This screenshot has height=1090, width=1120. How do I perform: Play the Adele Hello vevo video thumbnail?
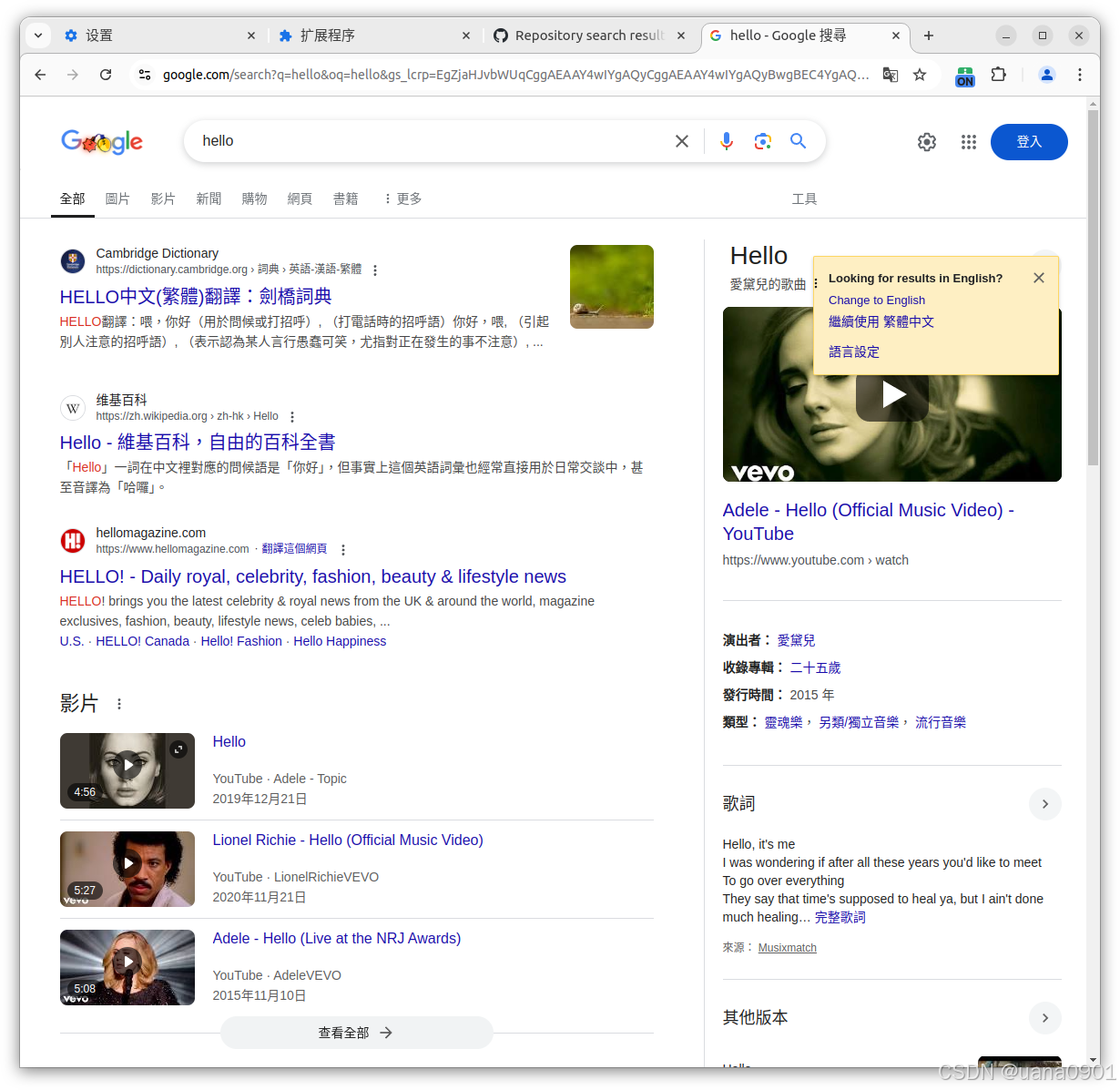pyautogui.click(x=892, y=394)
